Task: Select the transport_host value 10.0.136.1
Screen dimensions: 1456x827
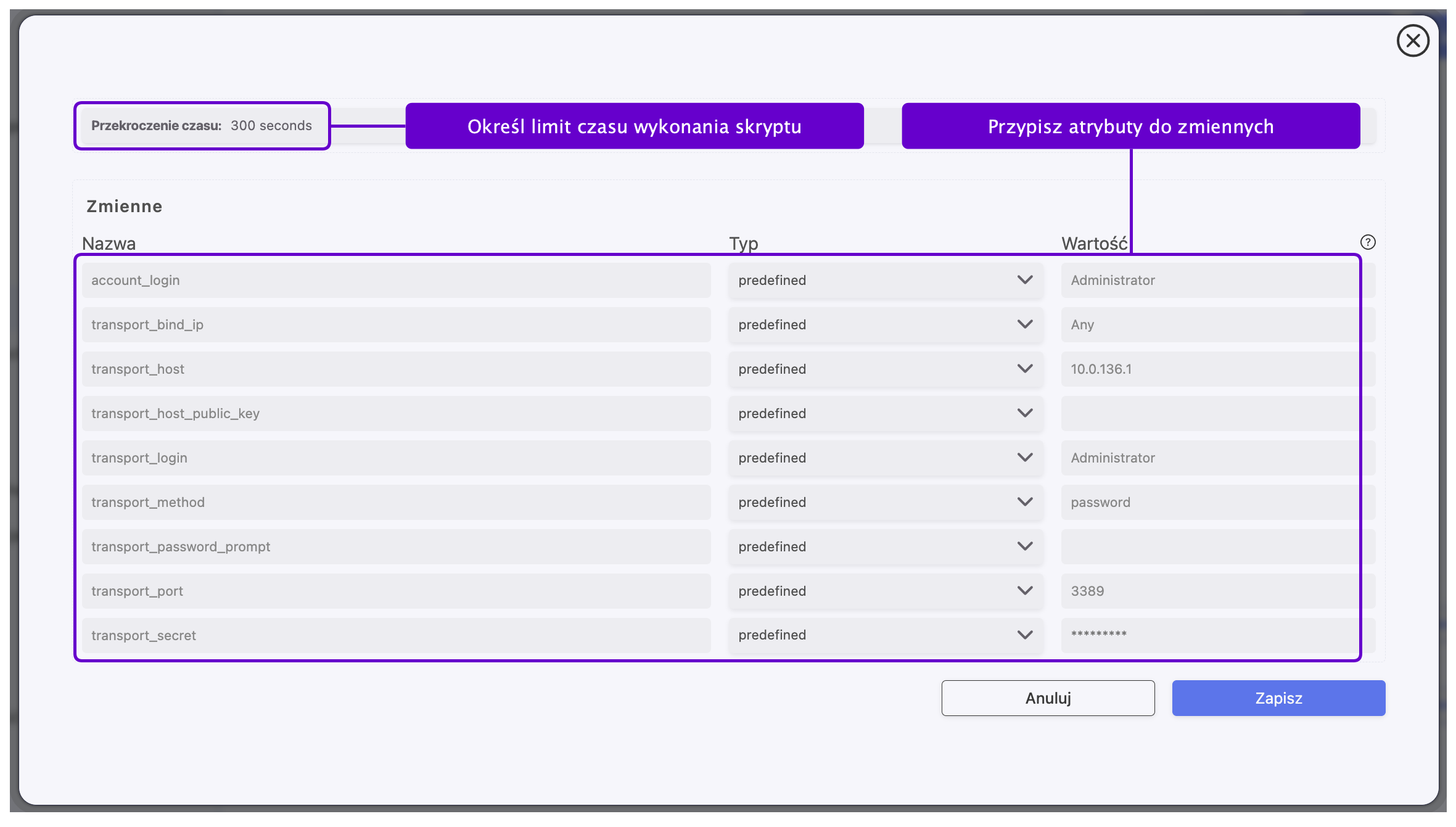Action: tap(1209, 369)
